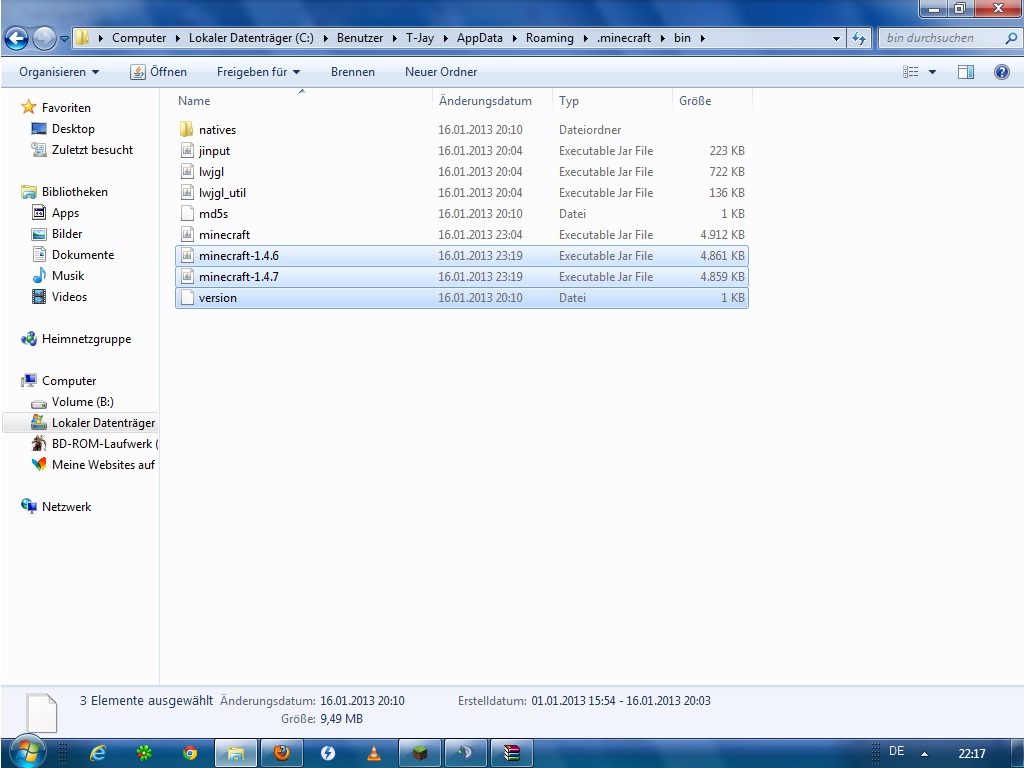Click the Brennen toolbar button
This screenshot has width=1024, height=768.
click(x=353, y=72)
